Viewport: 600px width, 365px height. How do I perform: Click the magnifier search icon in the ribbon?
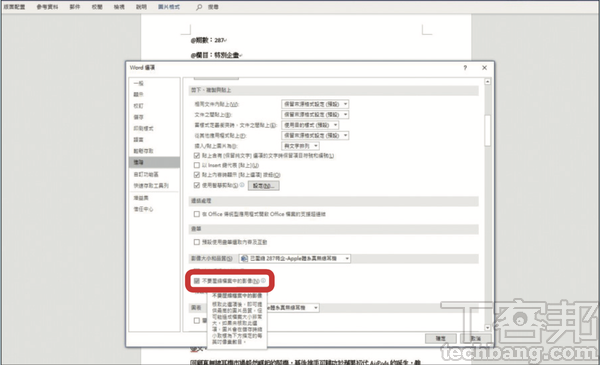[x=199, y=7]
